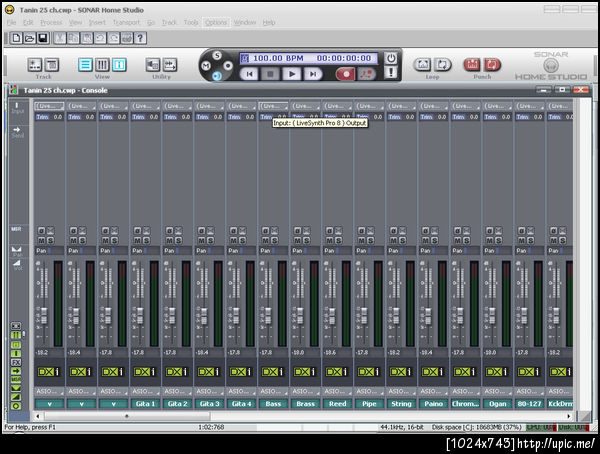Solo the Brass channel strip
Screen dimensions: 600x454
coord(307,240)
